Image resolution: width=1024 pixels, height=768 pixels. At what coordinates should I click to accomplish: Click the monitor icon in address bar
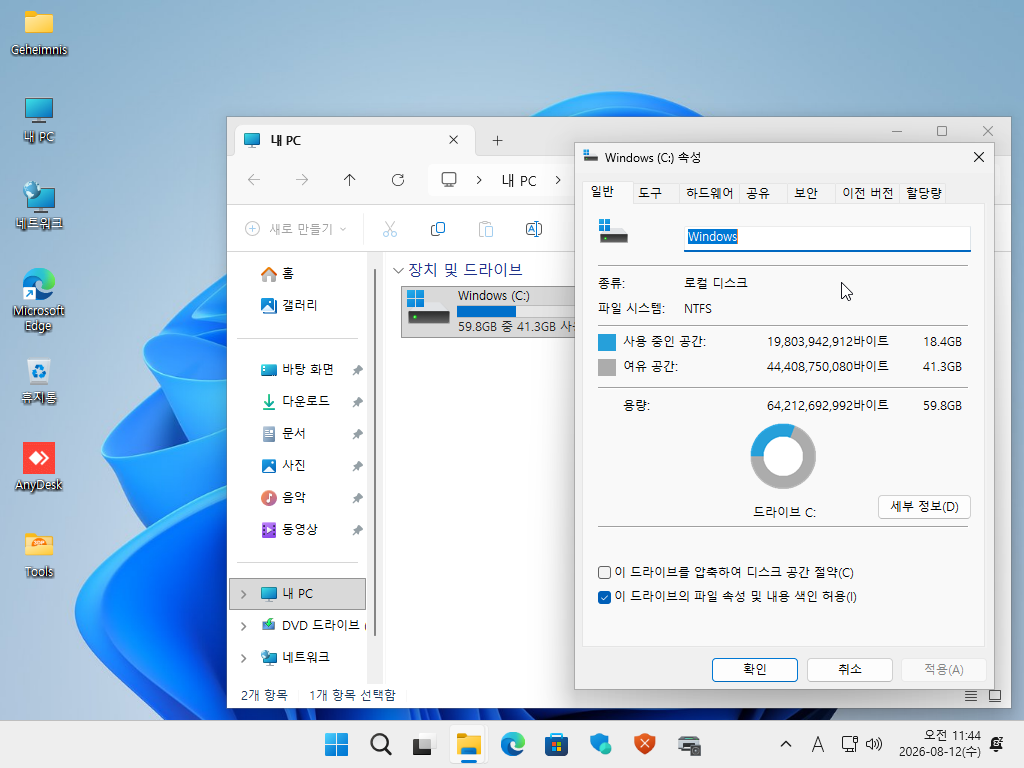pos(449,180)
